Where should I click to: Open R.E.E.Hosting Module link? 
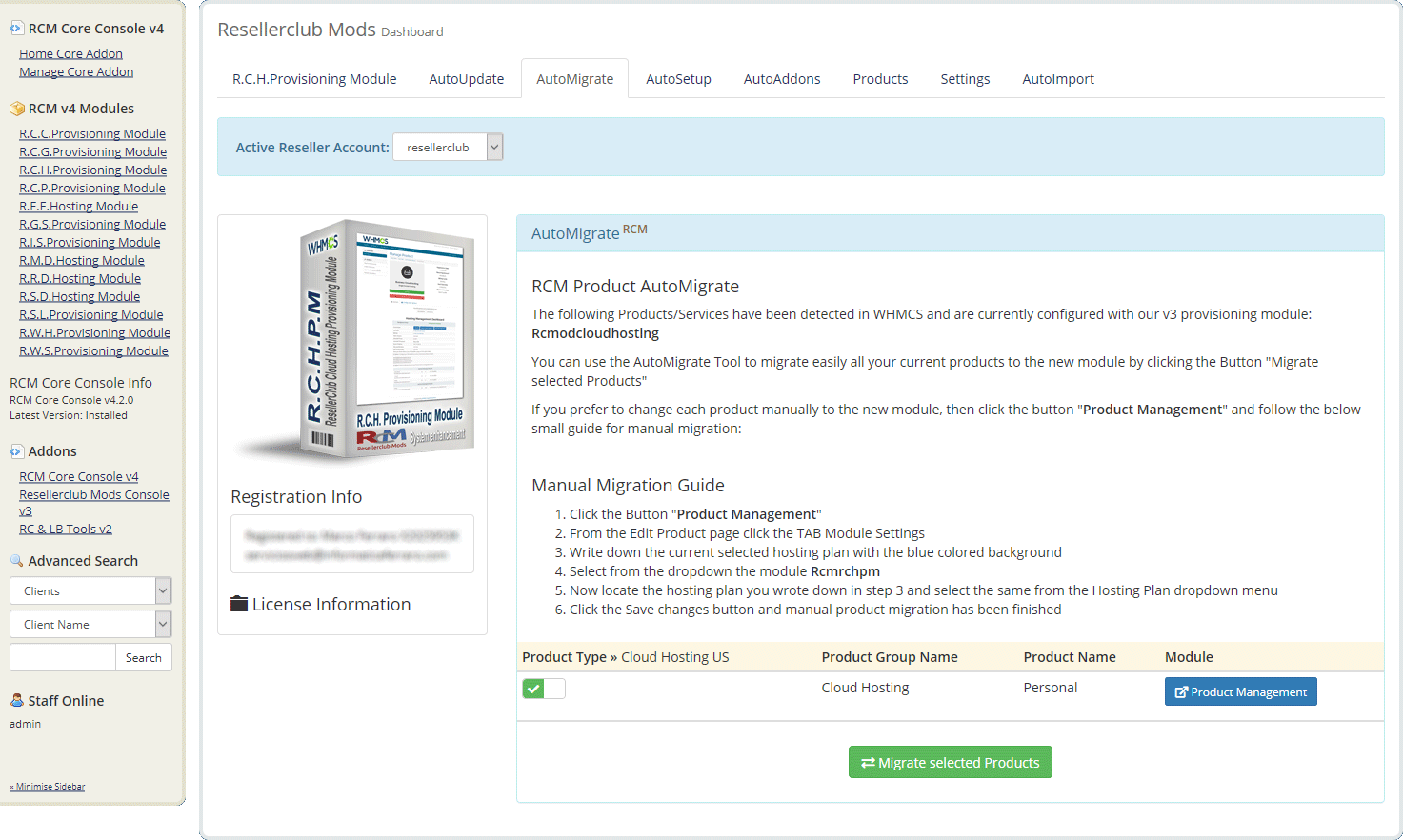pyautogui.click(x=78, y=206)
